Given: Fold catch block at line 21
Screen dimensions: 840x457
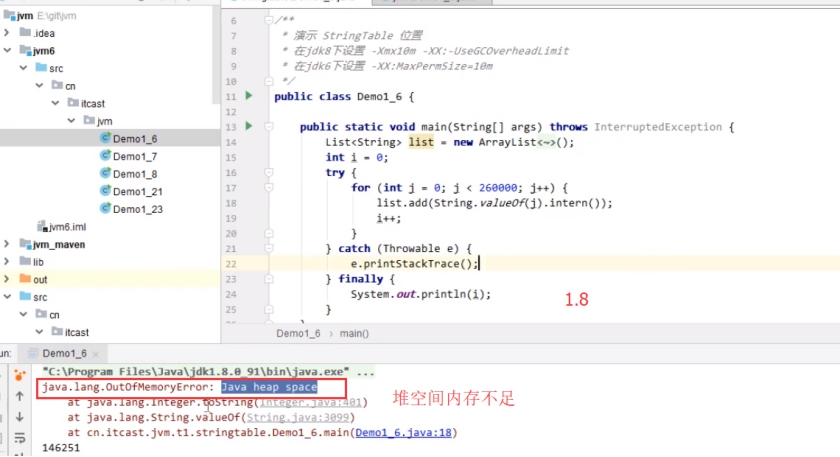Looking at the screenshot, I should (268, 249).
